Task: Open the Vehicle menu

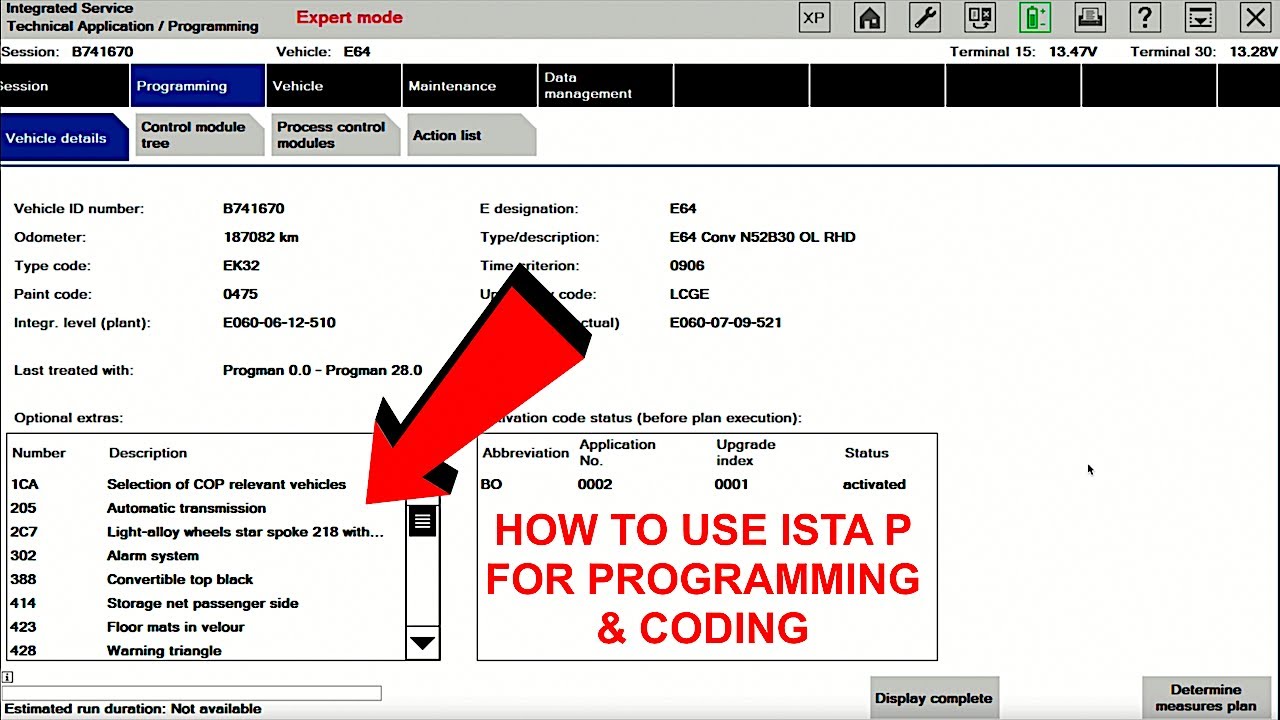Action: [x=334, y=85]
